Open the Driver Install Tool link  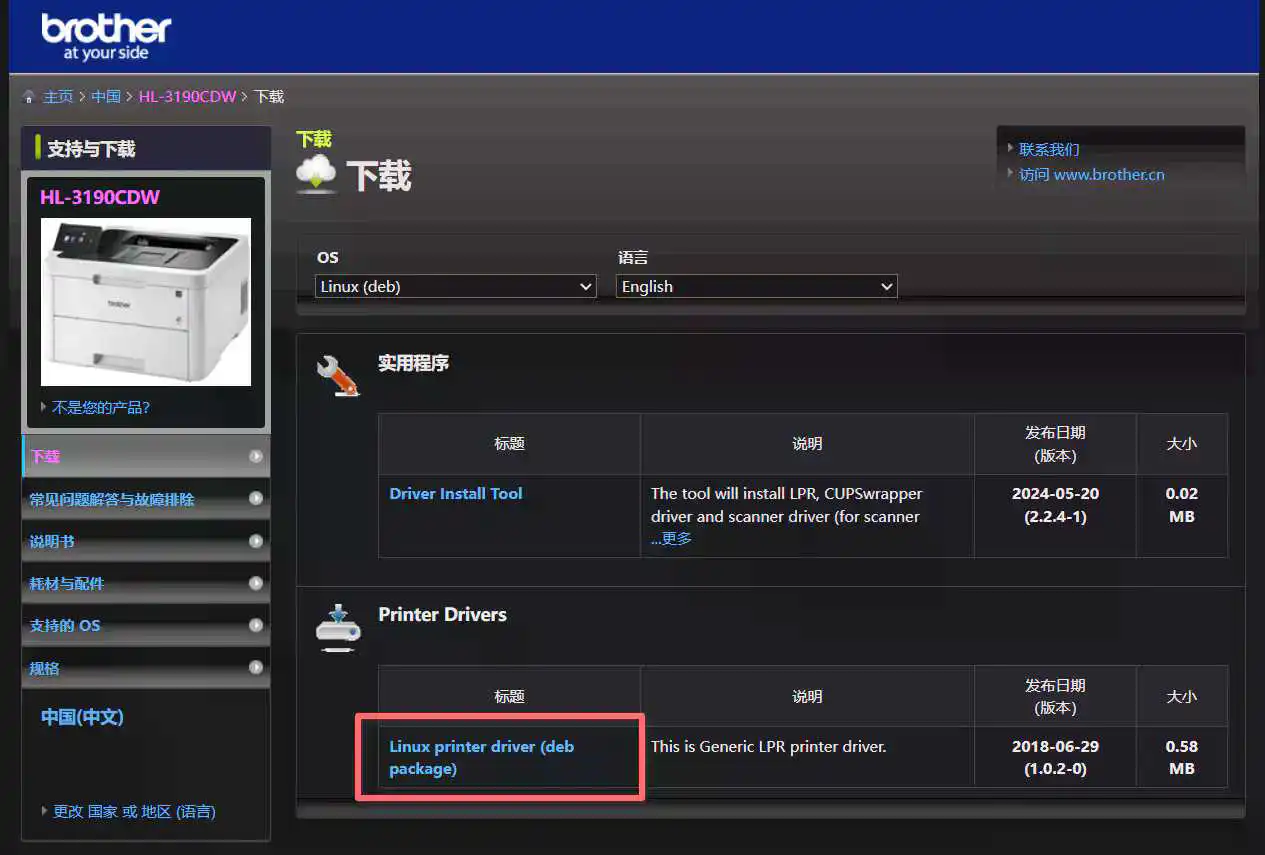click(x=456, y=493)
